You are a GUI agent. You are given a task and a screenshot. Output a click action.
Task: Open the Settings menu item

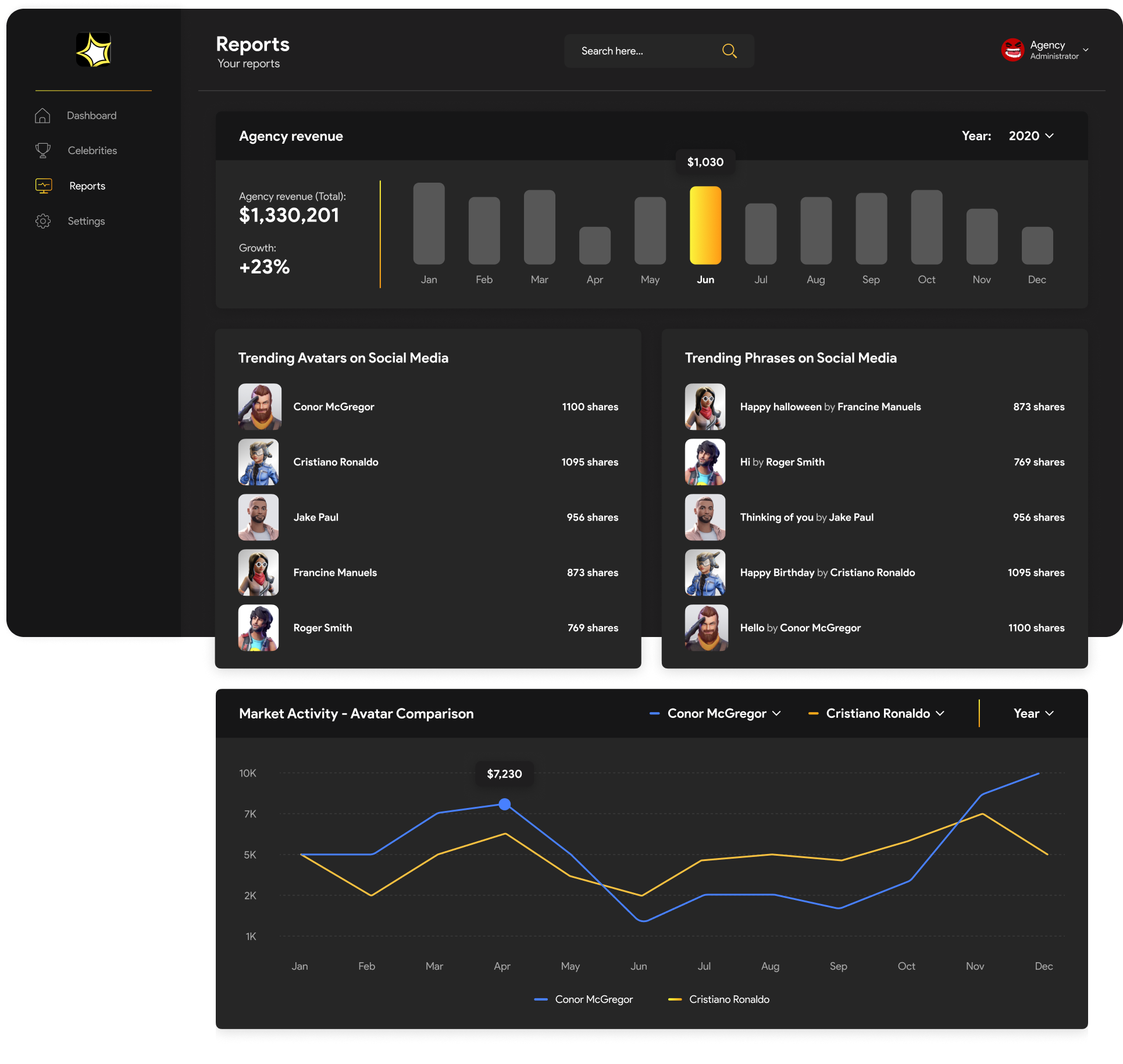pos(86,221)
